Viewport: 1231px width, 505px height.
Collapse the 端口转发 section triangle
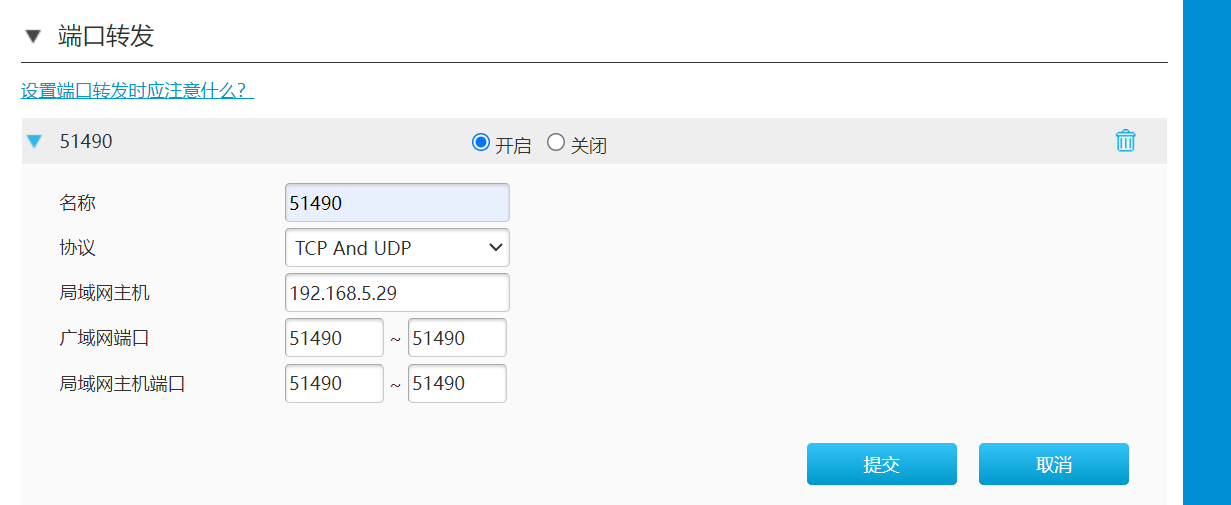[x=34, y=37]
